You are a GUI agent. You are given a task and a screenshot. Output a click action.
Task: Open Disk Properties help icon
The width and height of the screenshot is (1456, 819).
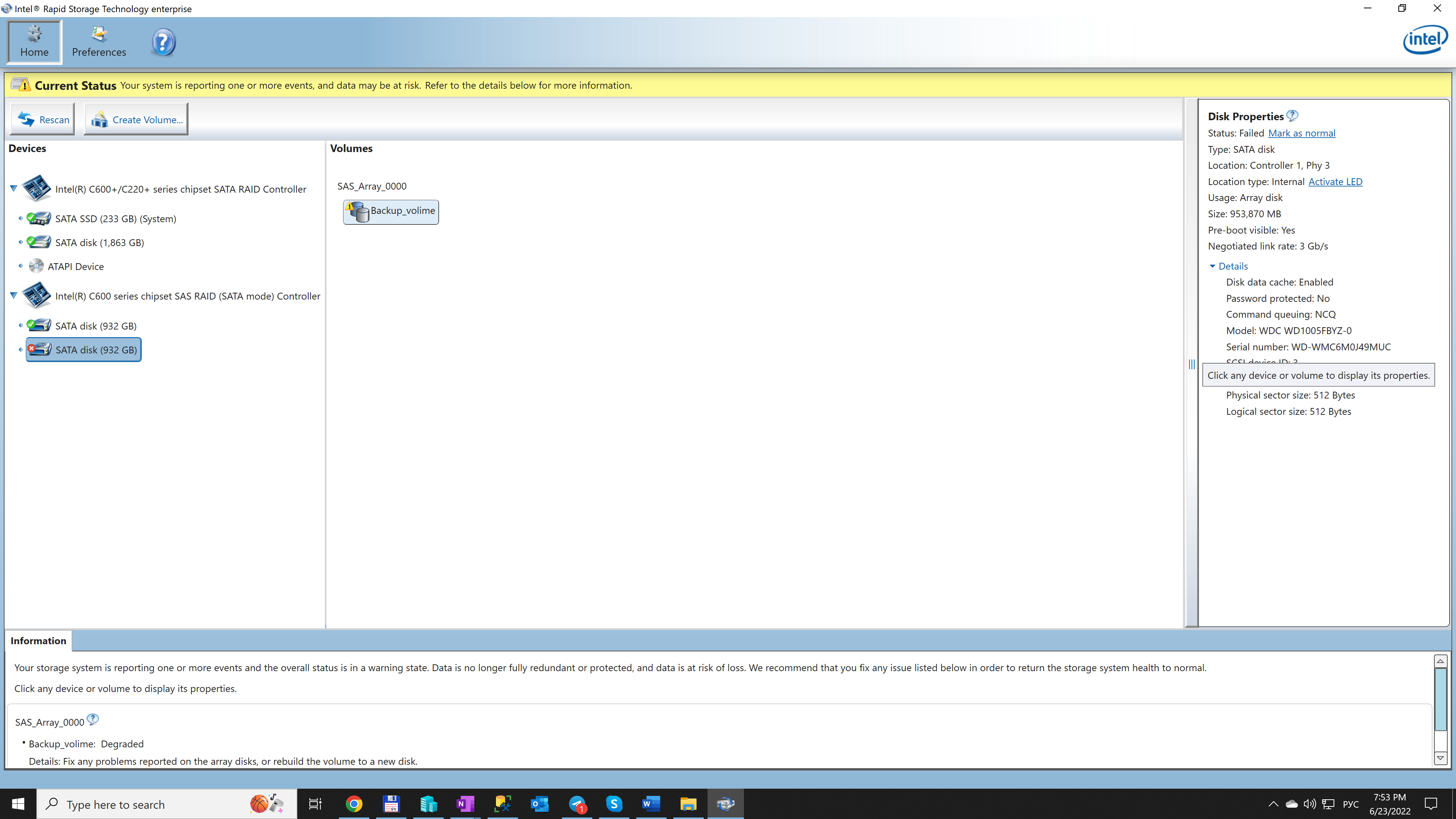tap(1292, 115)
